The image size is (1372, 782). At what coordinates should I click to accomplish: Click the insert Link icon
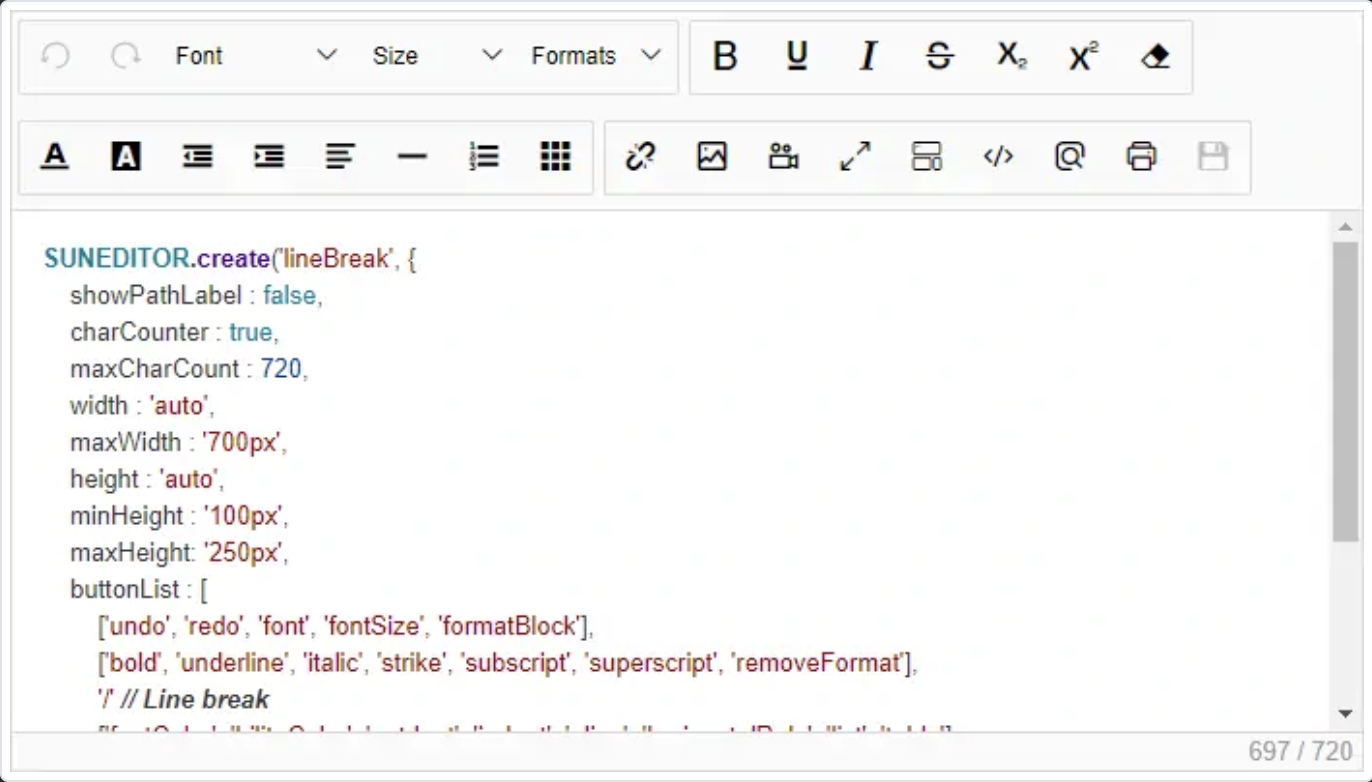(640, 157)
